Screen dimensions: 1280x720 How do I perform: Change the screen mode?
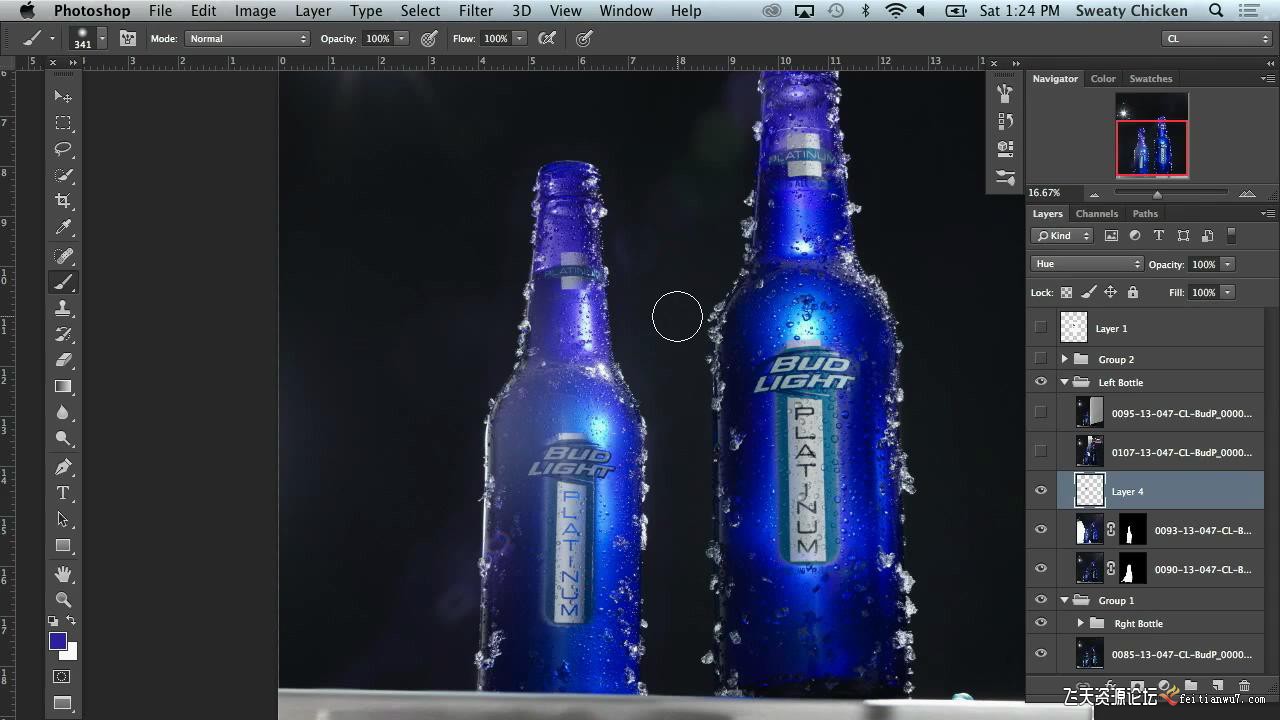[x=63, y=703]
